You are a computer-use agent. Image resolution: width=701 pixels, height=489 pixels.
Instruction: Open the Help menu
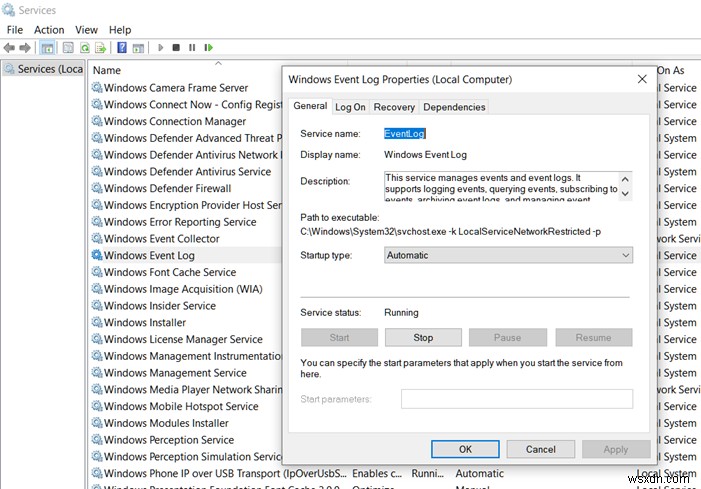point(120,30)
